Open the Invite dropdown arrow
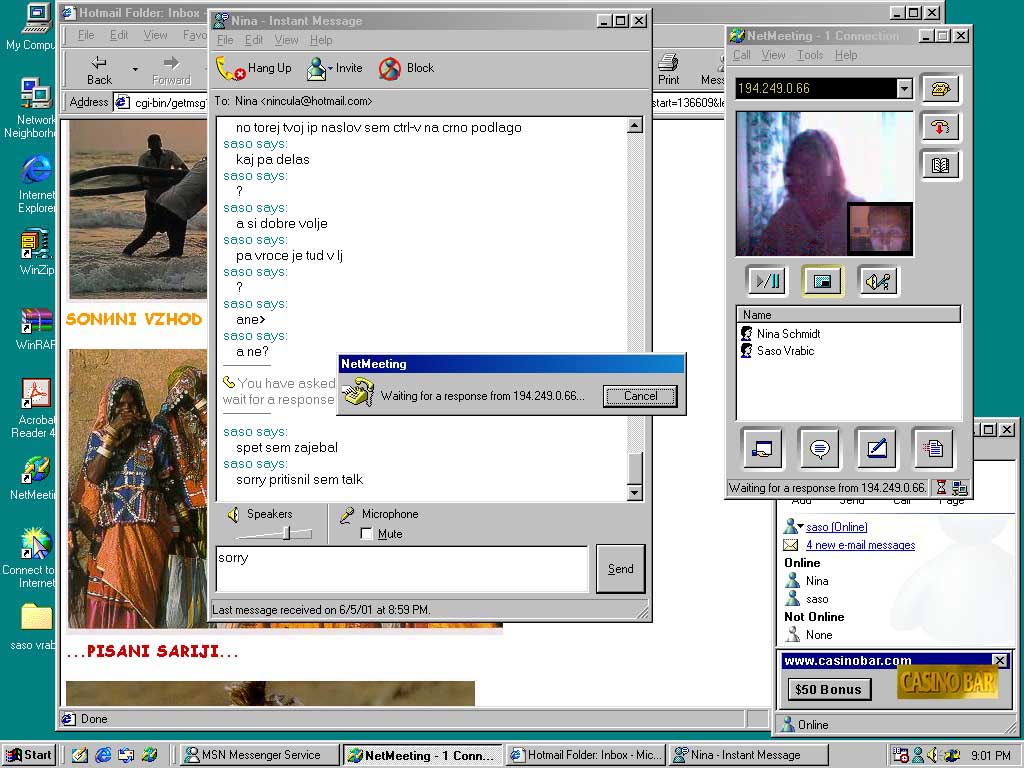This screenshot has height=768, width=1024. tap(330, 68)
